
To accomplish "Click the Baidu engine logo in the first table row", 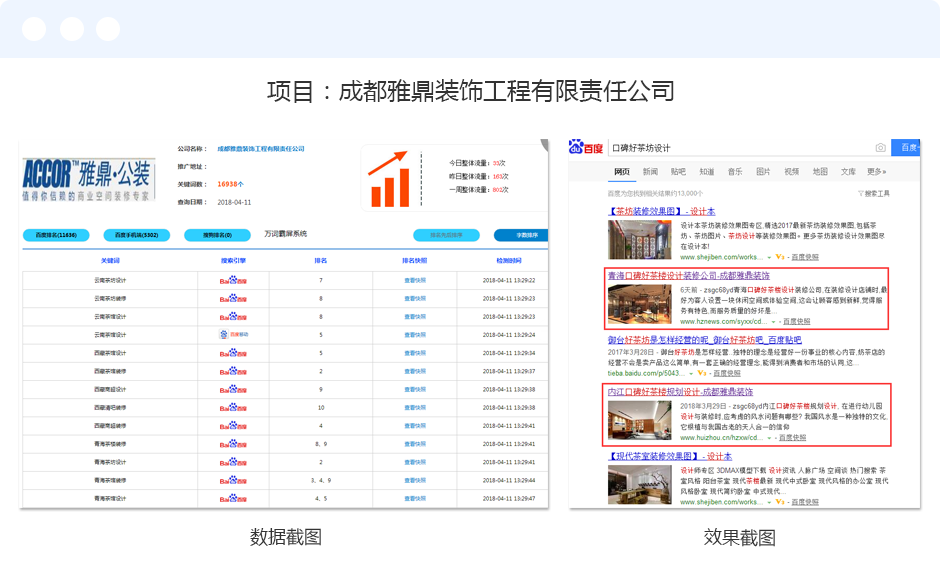I will point(233,281).
